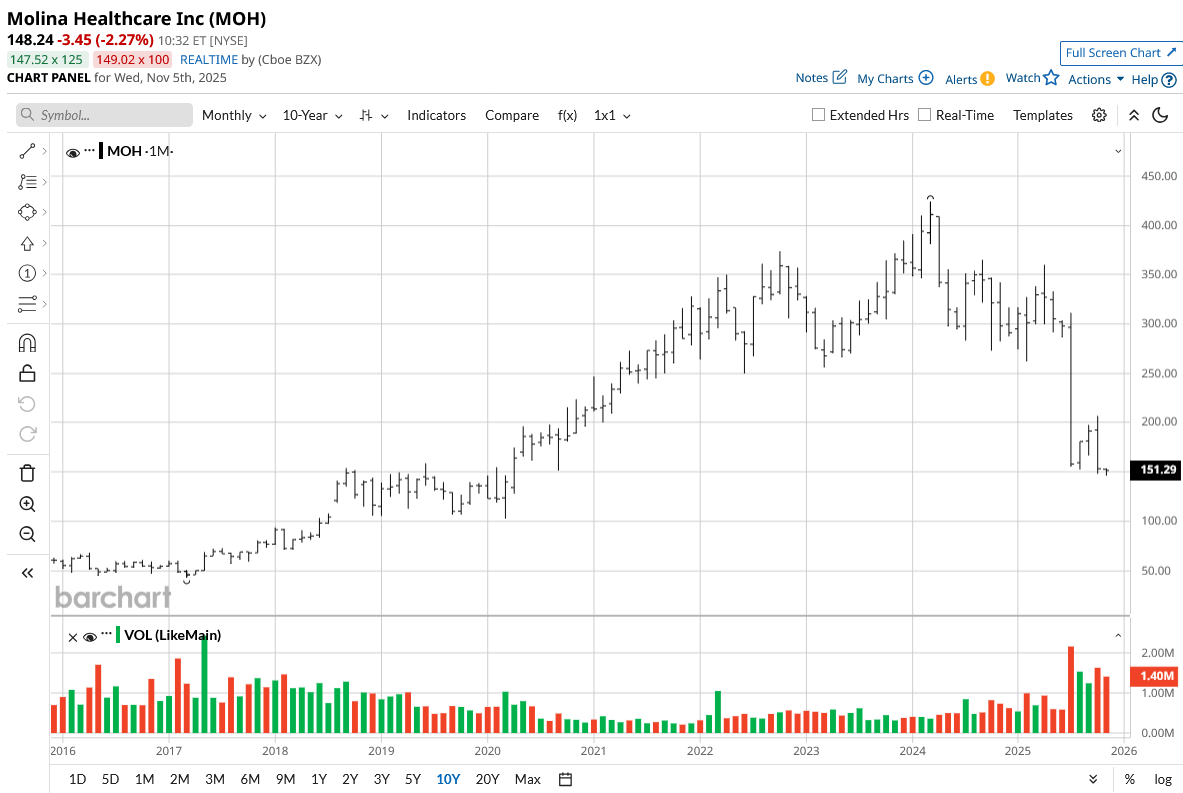1183x793 pixels.
Task: Open the Indicators menu
Action: (436, 115)
